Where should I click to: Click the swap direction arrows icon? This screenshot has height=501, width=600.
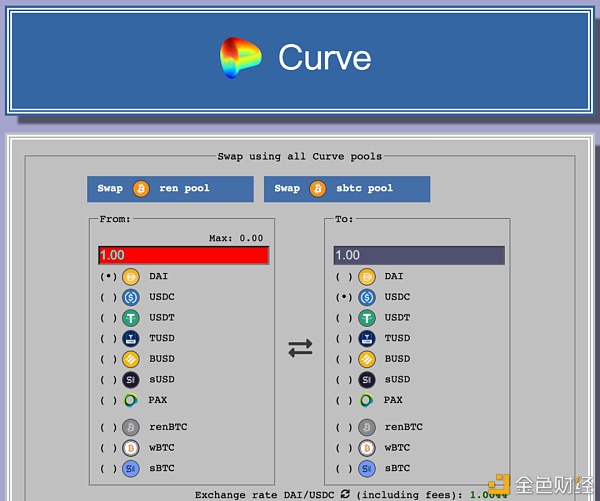point(300,348)
